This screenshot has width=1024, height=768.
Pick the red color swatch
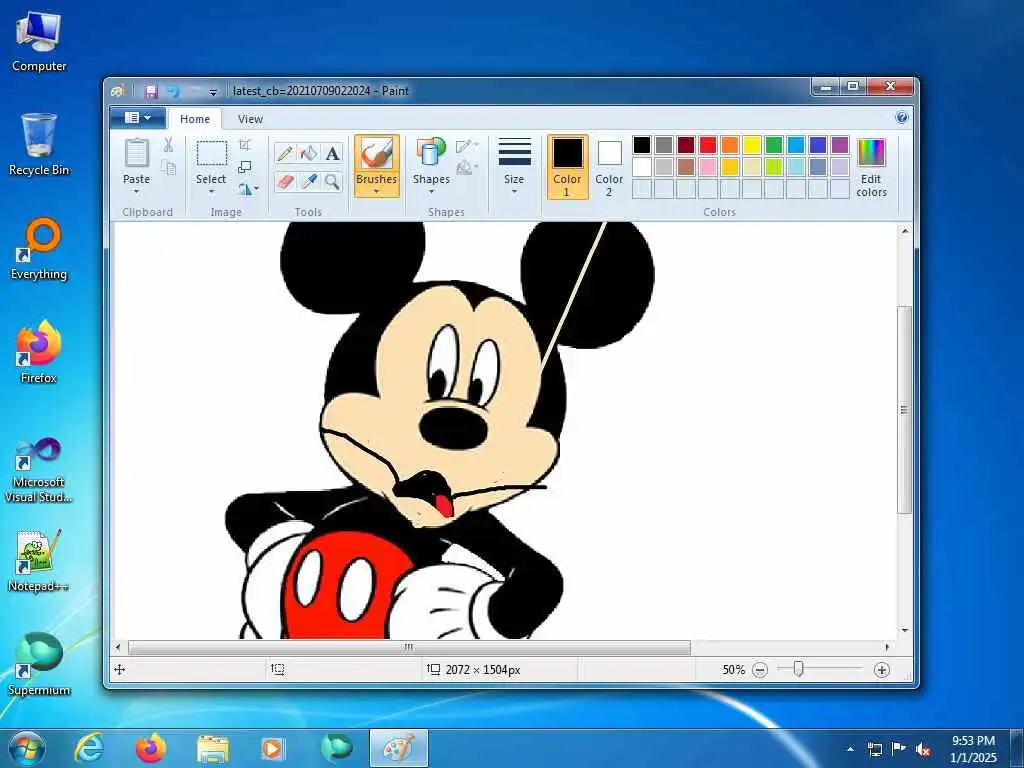coord(708,145)
